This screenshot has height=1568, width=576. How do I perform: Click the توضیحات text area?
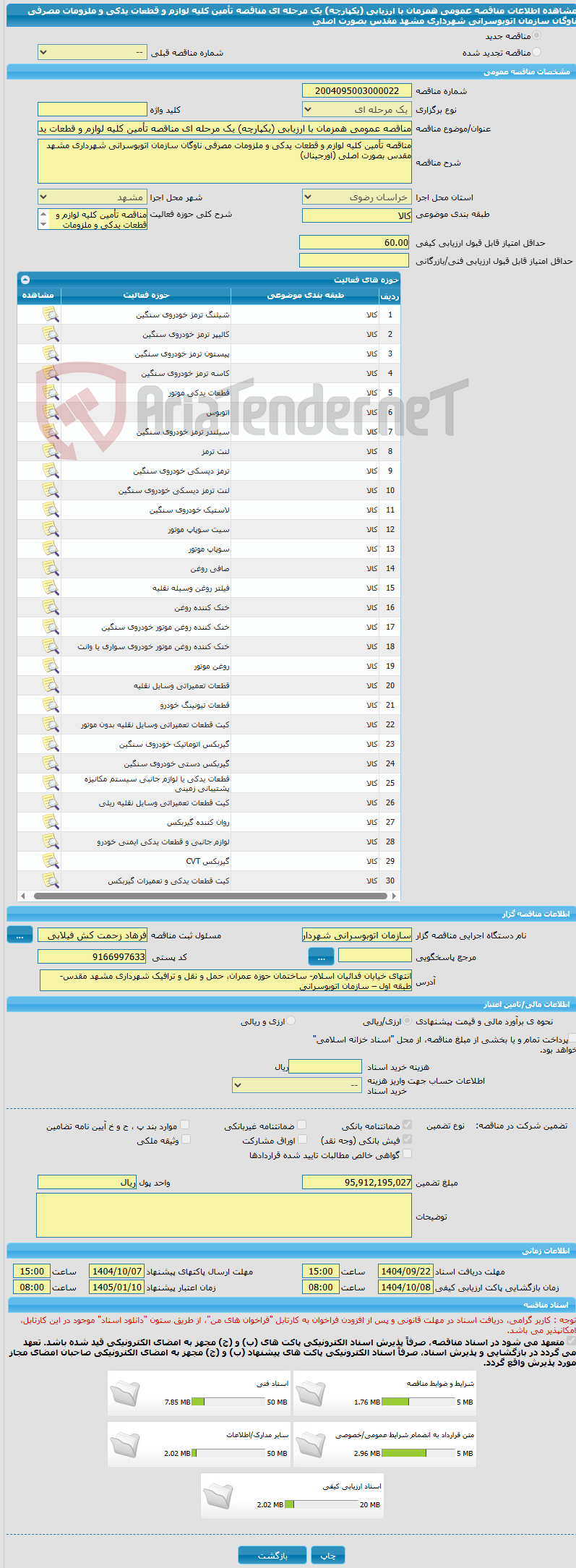coord(224,1215)
